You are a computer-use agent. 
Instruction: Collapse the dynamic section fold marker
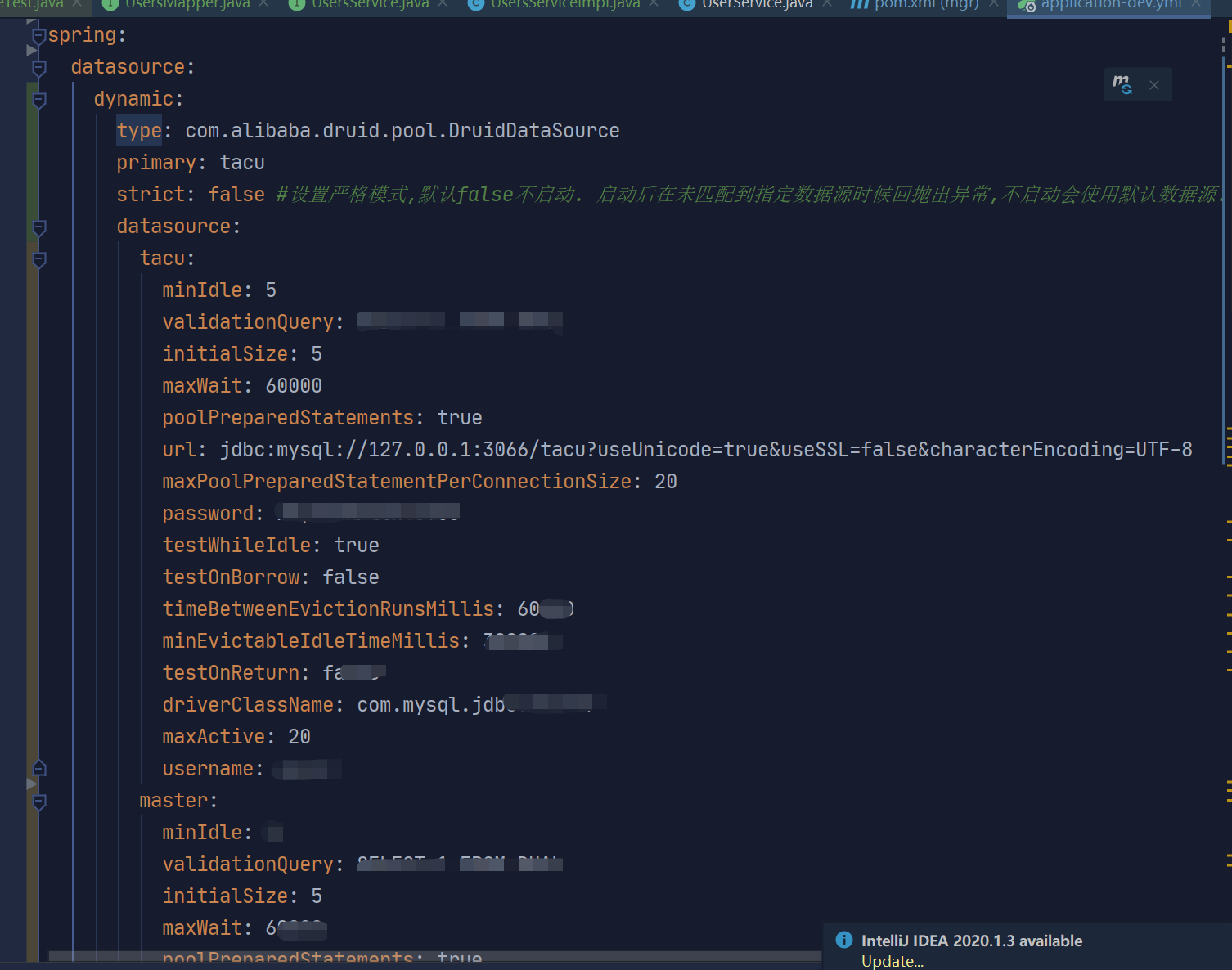[38, 100]
